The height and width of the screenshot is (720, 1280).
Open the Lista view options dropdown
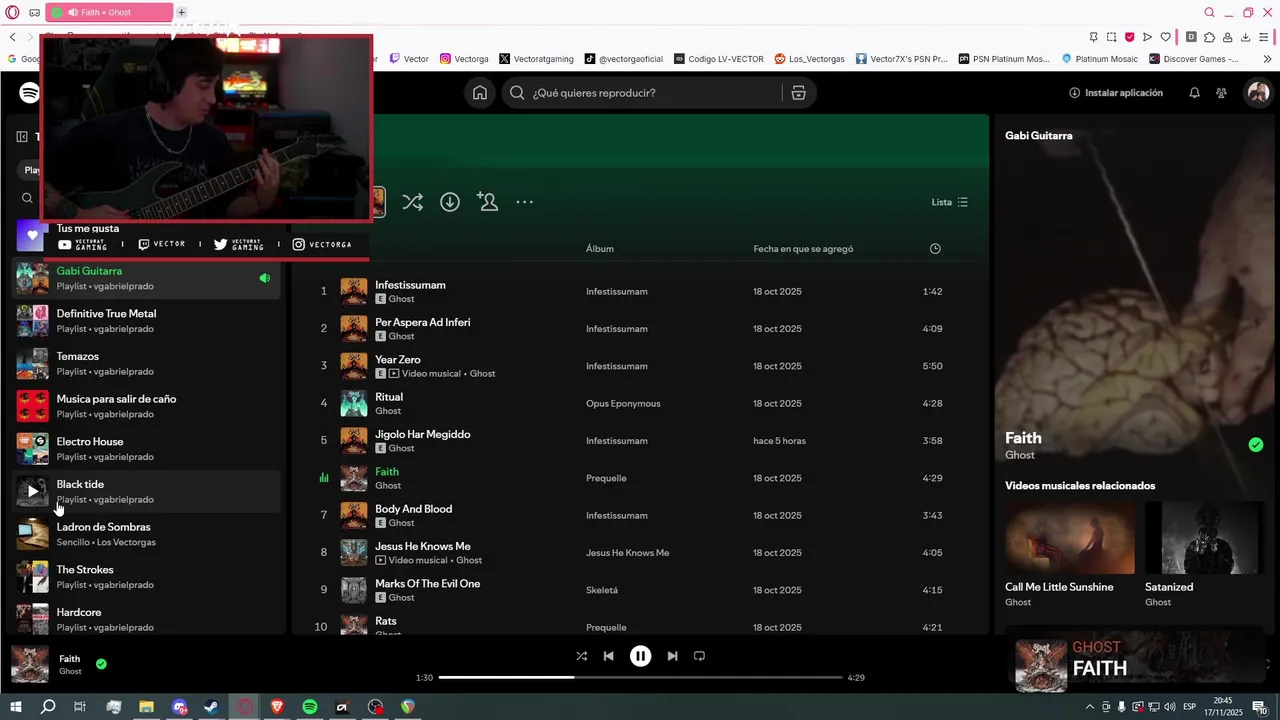pyautogui.click(x=950, y=202)
